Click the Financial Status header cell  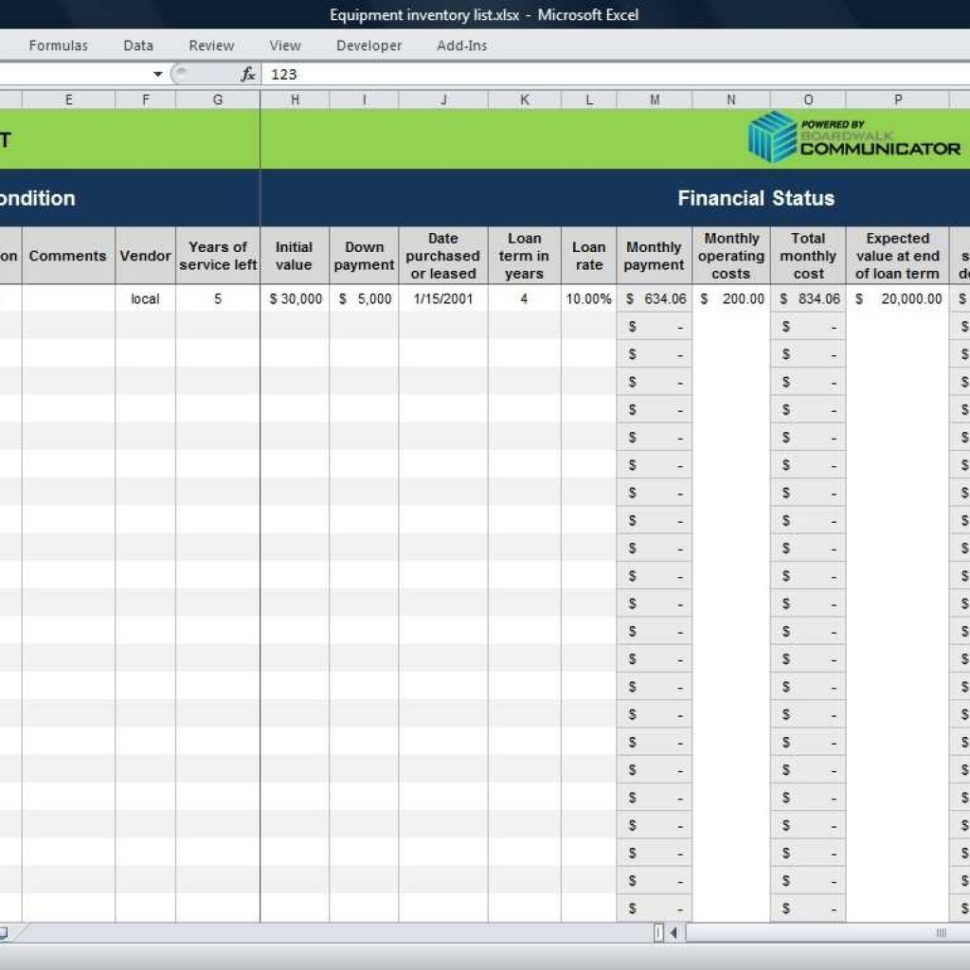(755, 198)
